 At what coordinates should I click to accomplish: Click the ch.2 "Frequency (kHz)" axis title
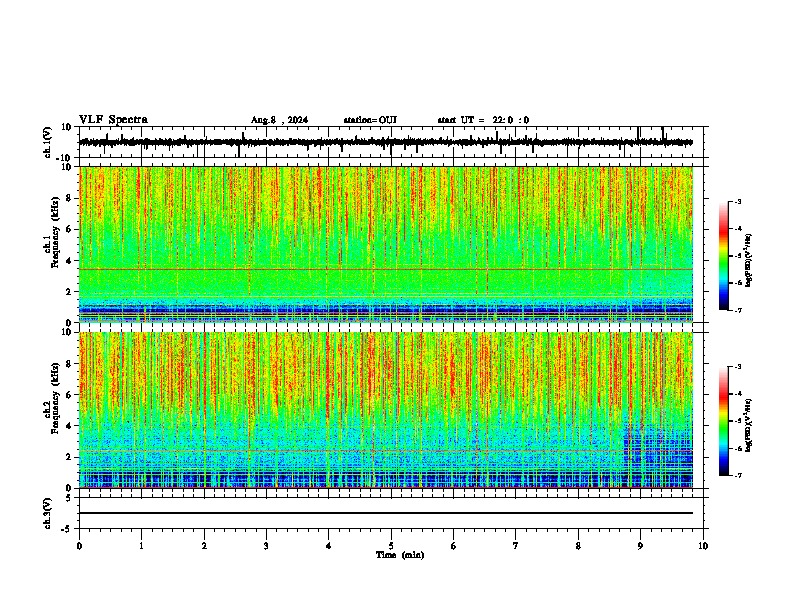pos(55,398)
